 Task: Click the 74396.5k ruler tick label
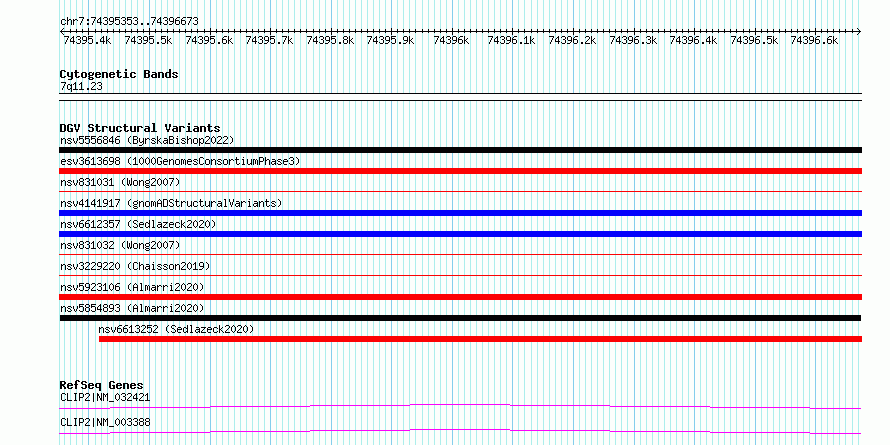point(754,40)
